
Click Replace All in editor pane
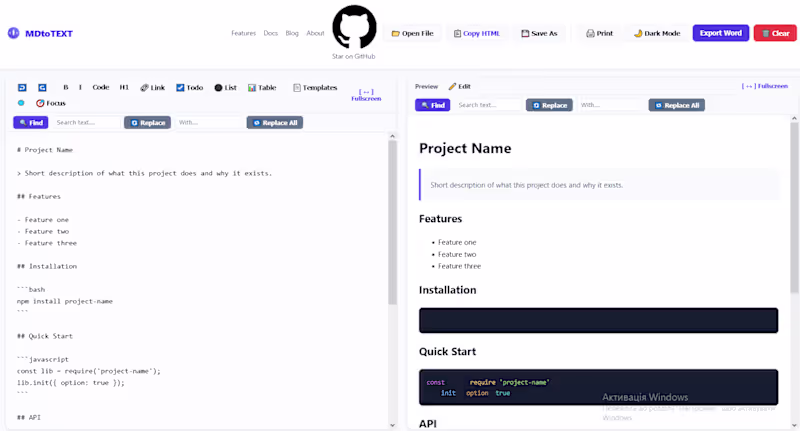(274, 122)
